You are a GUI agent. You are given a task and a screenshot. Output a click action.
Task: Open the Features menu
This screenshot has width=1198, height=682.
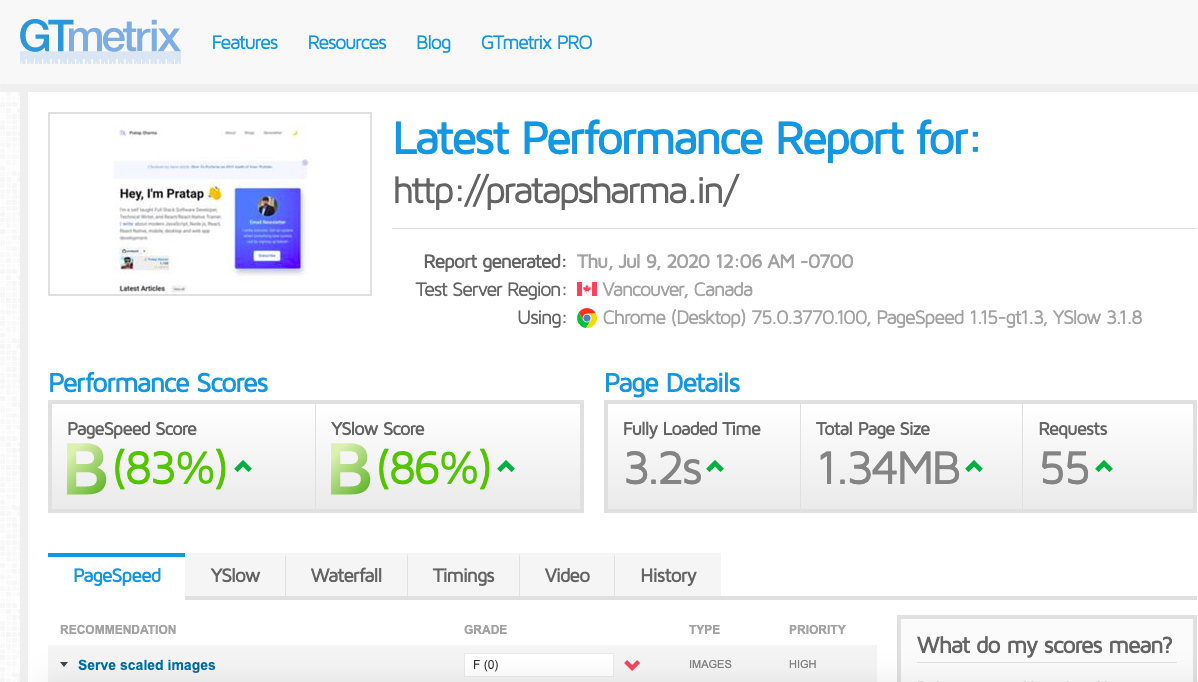[x=245, y=43]
